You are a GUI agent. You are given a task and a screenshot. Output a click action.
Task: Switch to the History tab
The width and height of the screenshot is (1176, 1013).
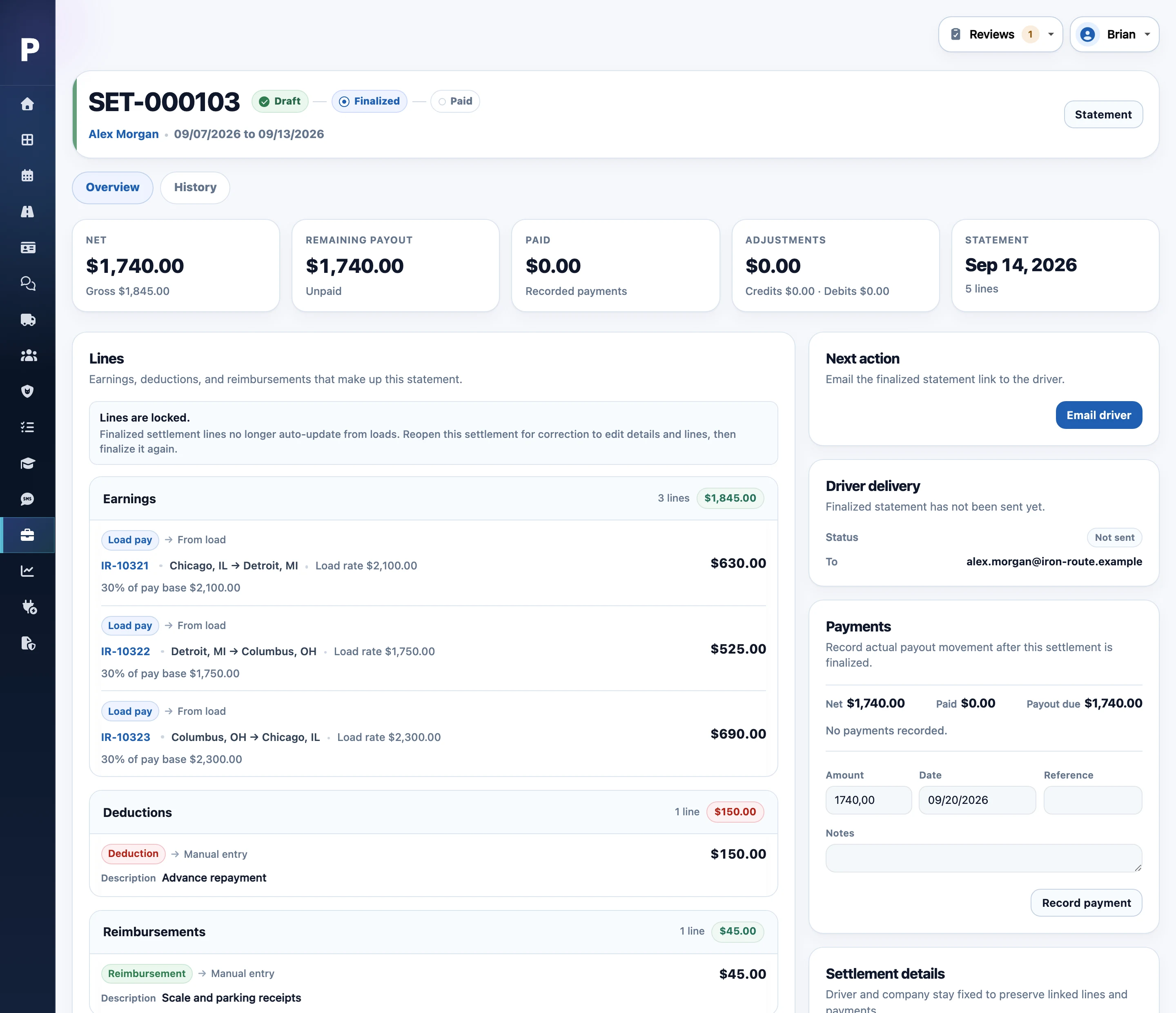pos(195,187)
